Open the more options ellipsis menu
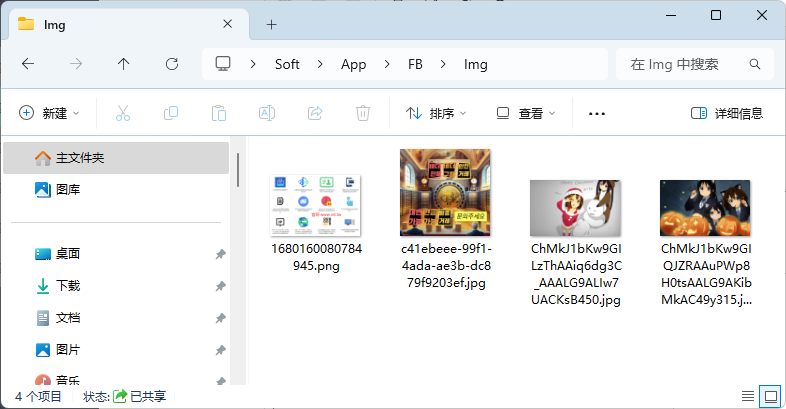This screenshot has height=409, width=786. point(597,114)
